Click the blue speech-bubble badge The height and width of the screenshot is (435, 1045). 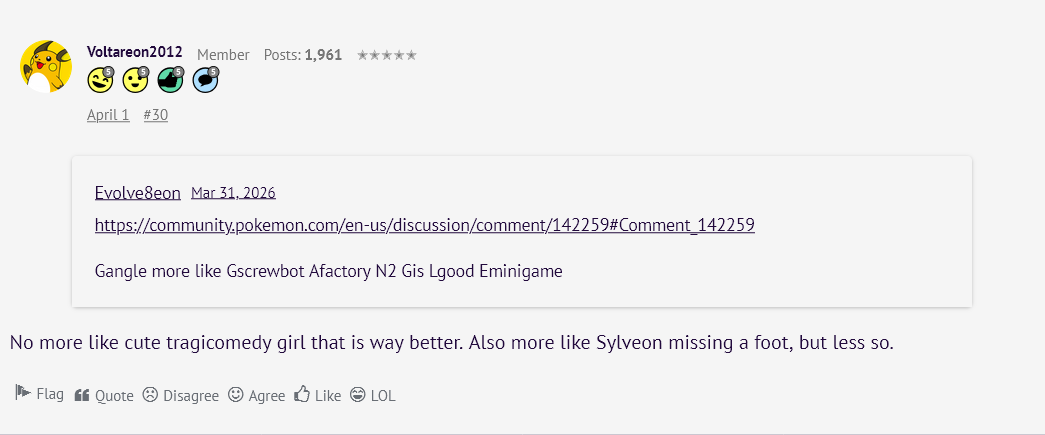tap(205, 79)
